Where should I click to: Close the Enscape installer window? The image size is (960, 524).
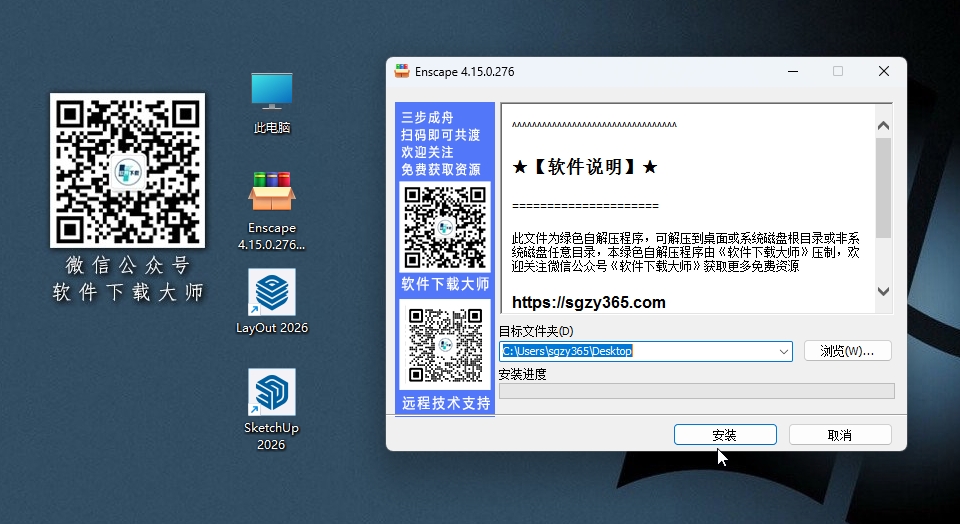pos(883,72)
